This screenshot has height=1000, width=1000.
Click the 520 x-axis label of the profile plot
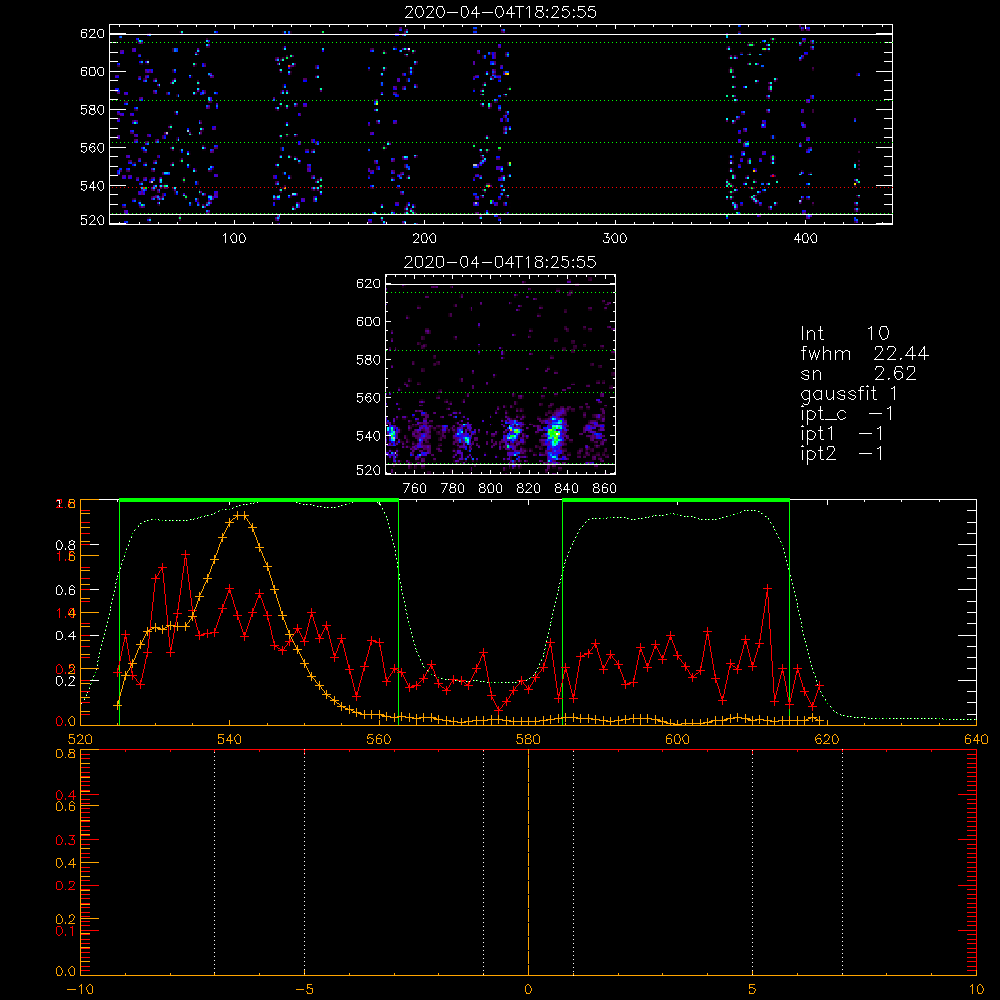point(80,740)
